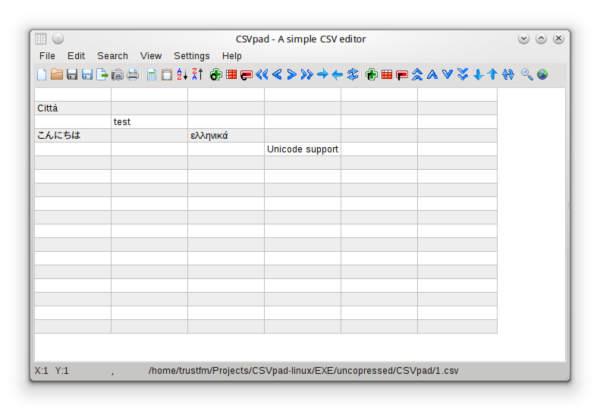Open the View menu
The height and width of the screenshot is (411, 600).
pos(151,56)
